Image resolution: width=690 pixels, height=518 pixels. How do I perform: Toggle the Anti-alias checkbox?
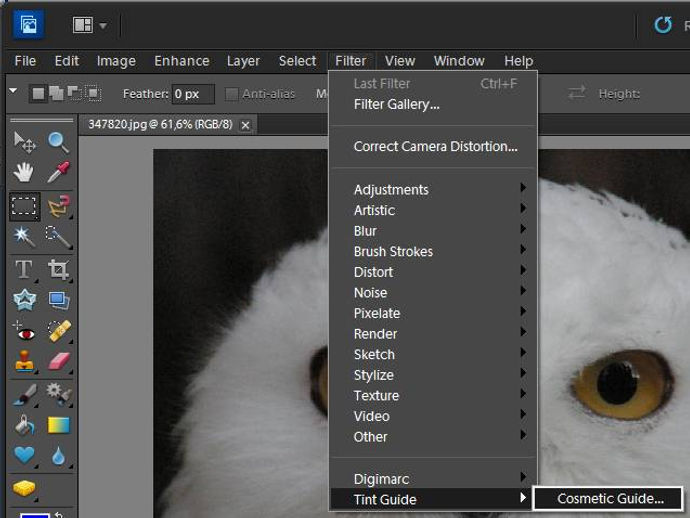(231, 94)
